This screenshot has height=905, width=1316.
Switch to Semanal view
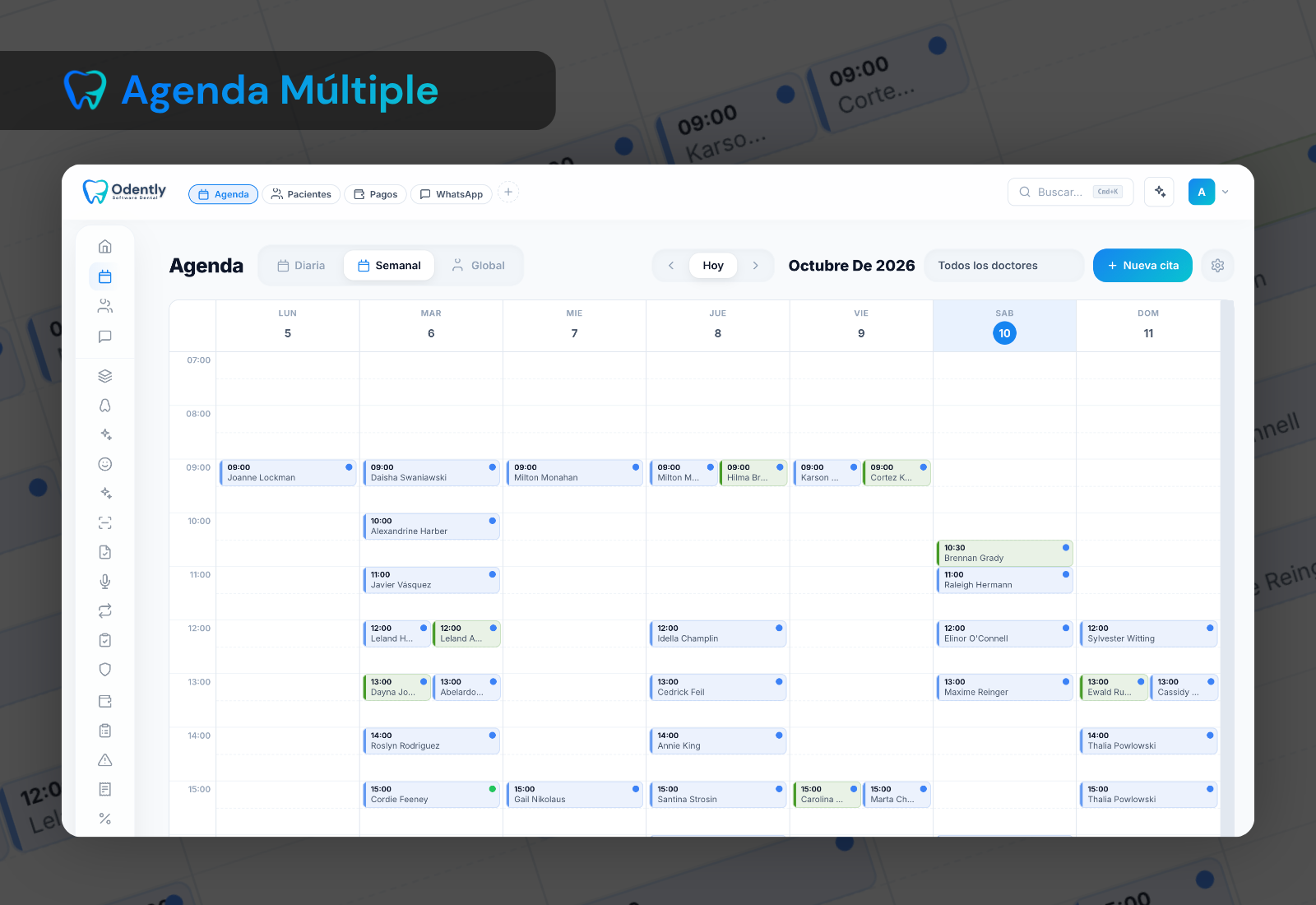[x=389, y=266]
